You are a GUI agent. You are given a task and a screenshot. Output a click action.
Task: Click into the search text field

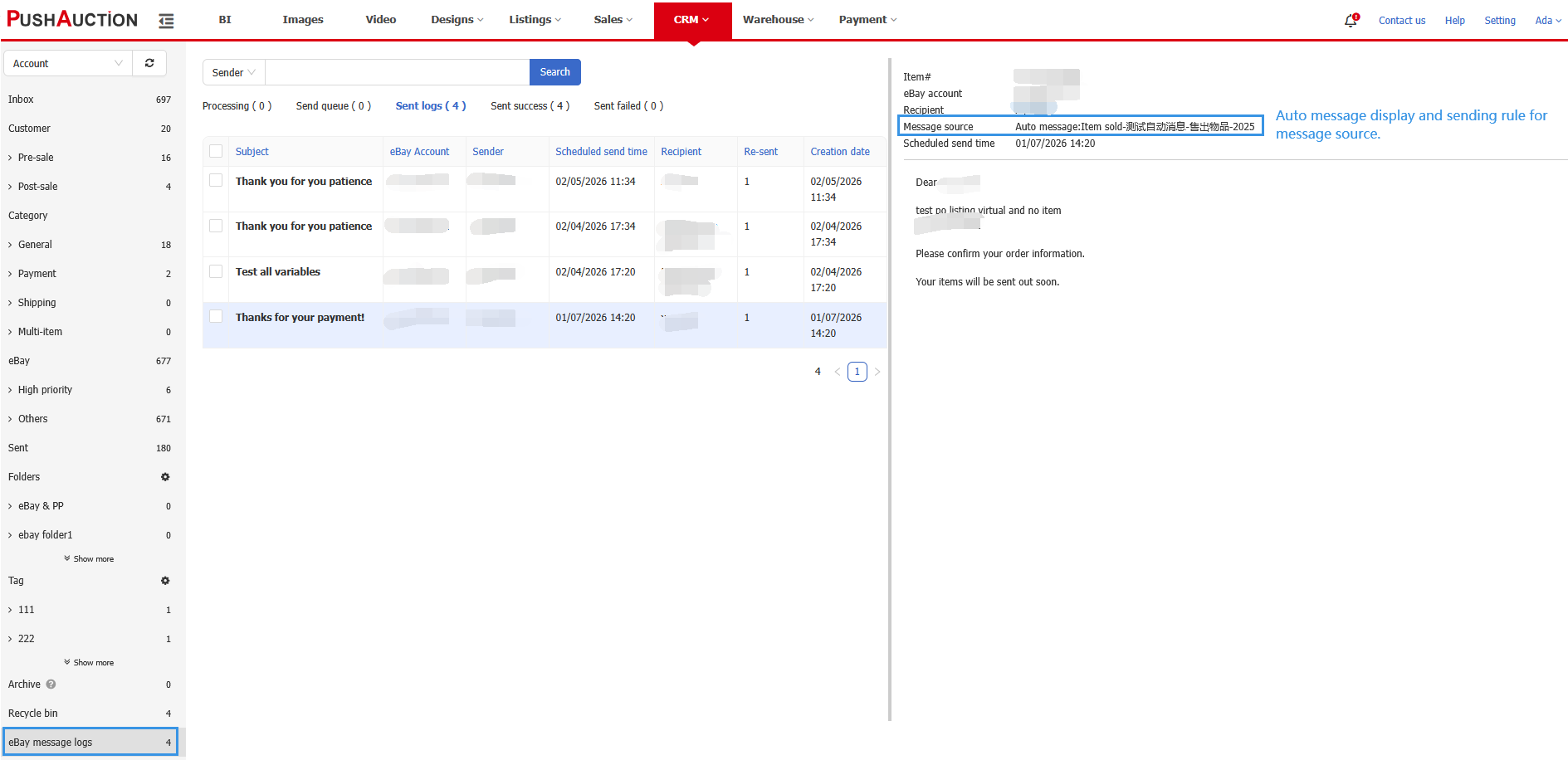tap(397, 72)
